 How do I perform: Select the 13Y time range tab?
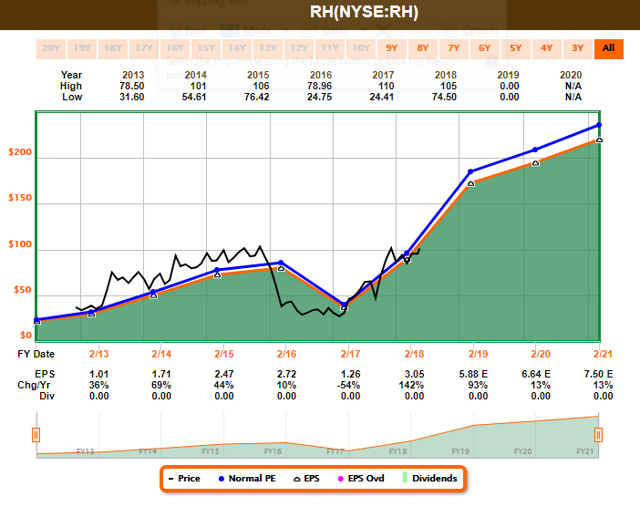point(268,49)
